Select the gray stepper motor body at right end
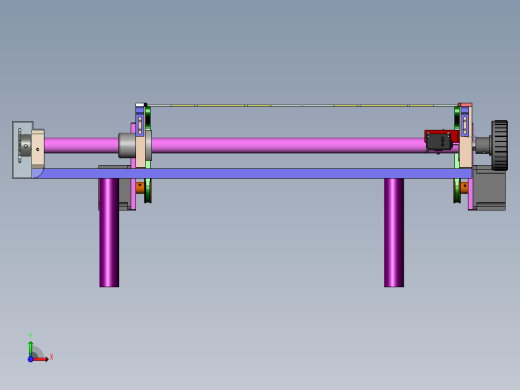The image size is (520, 390). pyautogui.click(x=489, y=188)
